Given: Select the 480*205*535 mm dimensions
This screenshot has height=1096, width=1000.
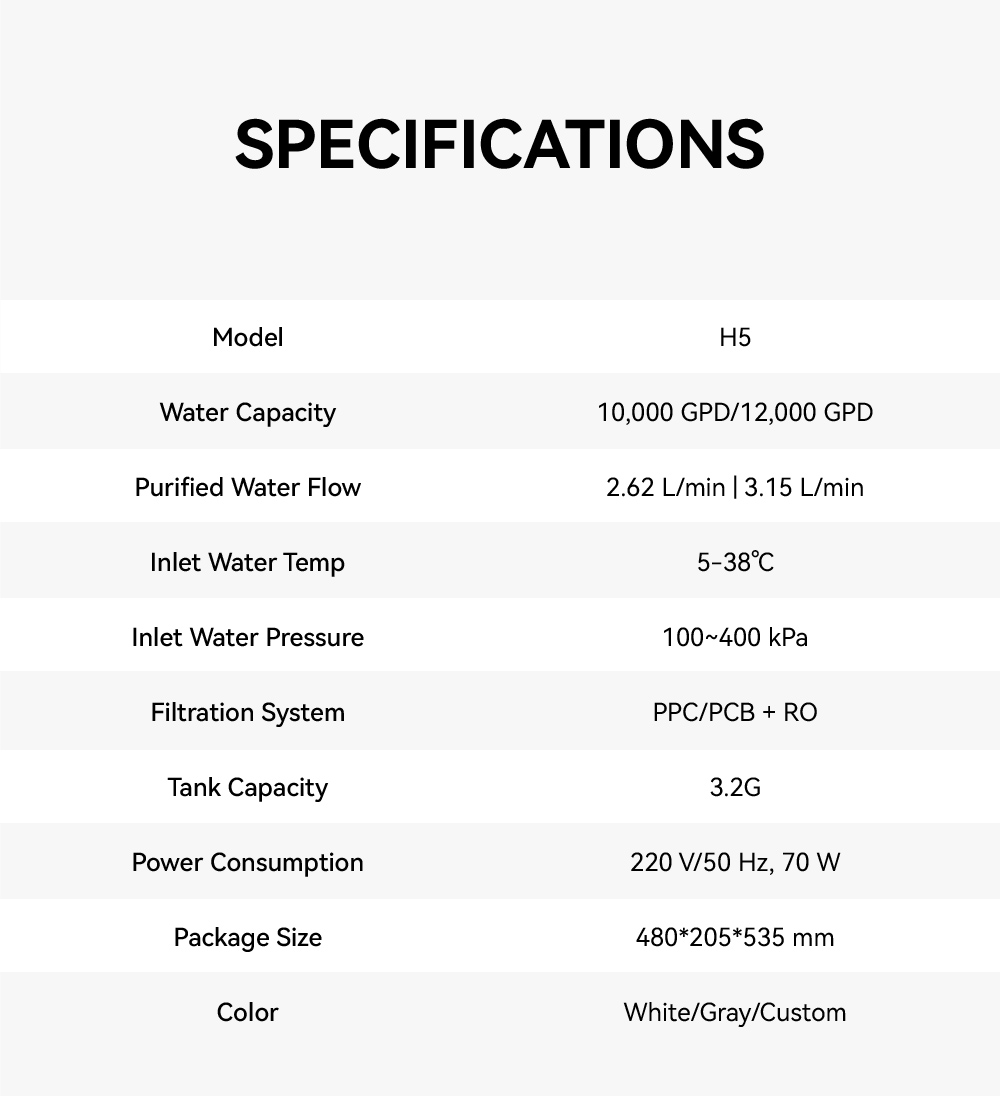Looking at the screenshot, I should [x=735, y=937].
